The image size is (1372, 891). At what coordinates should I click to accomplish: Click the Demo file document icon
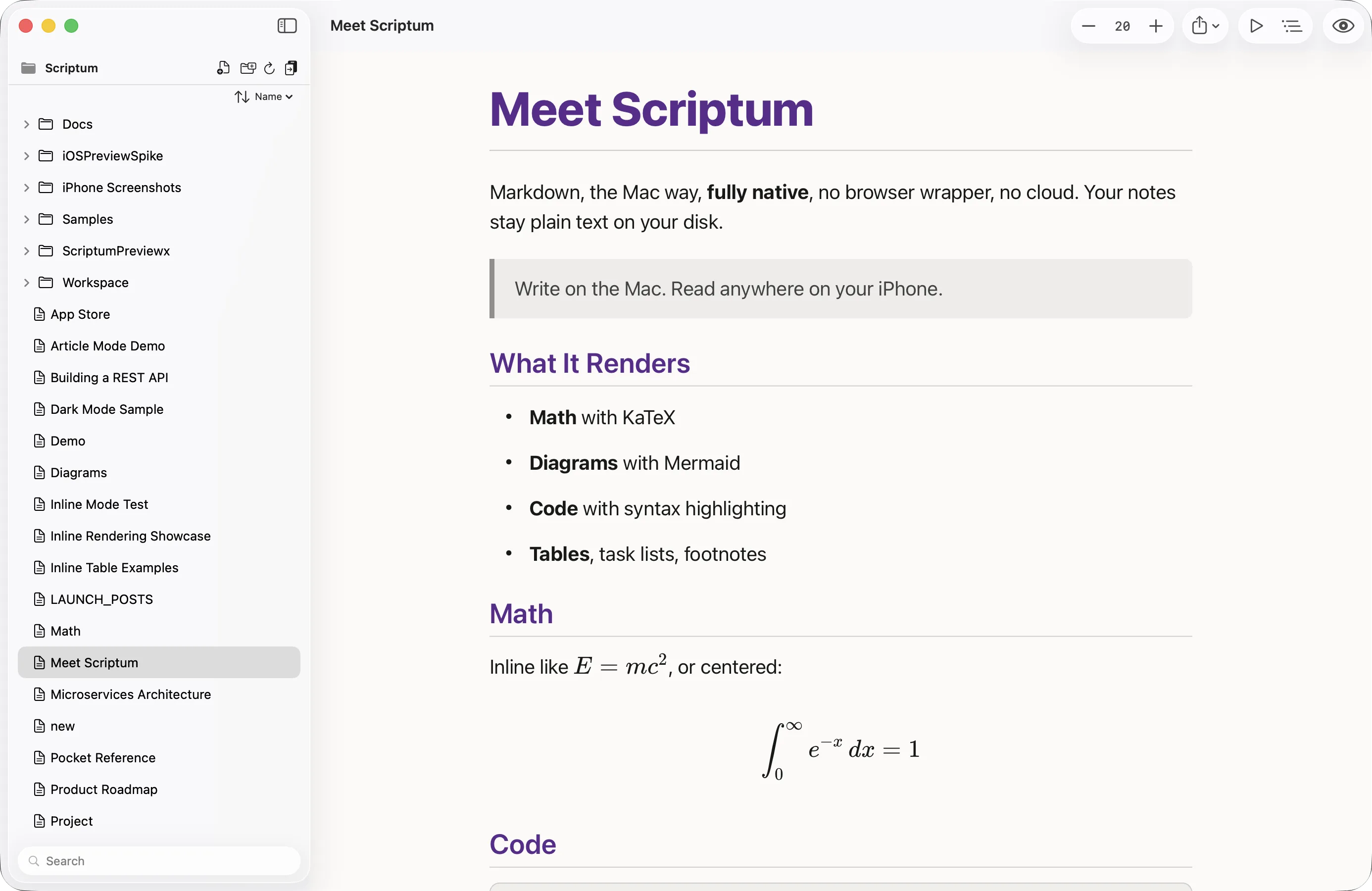tap(39, 441)
